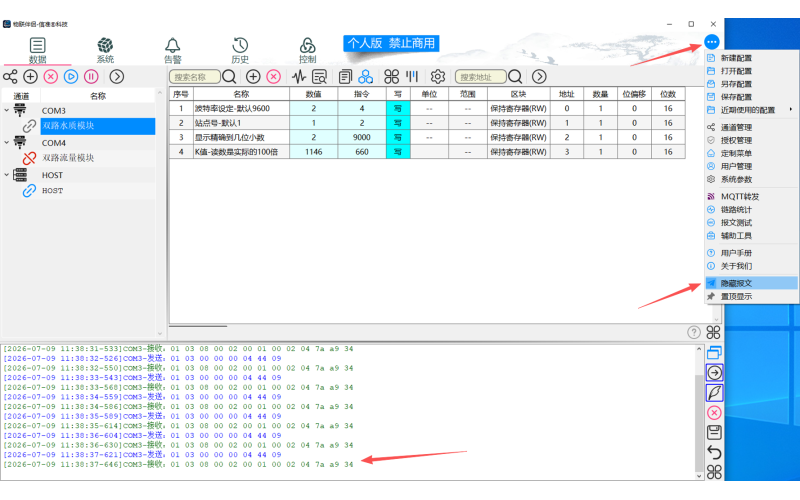Open 定制菜单 menu entry

click(751, 154)
